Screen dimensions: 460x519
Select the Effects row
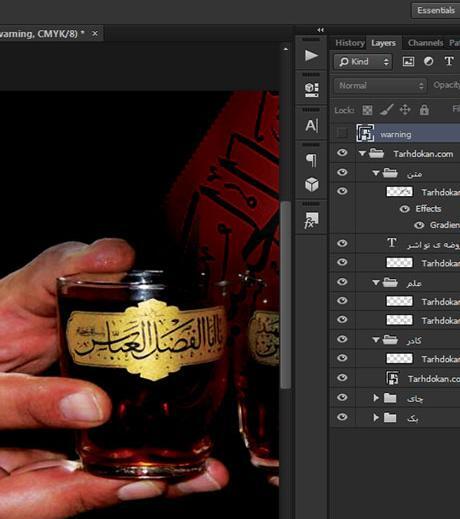[x=428, y=209]
